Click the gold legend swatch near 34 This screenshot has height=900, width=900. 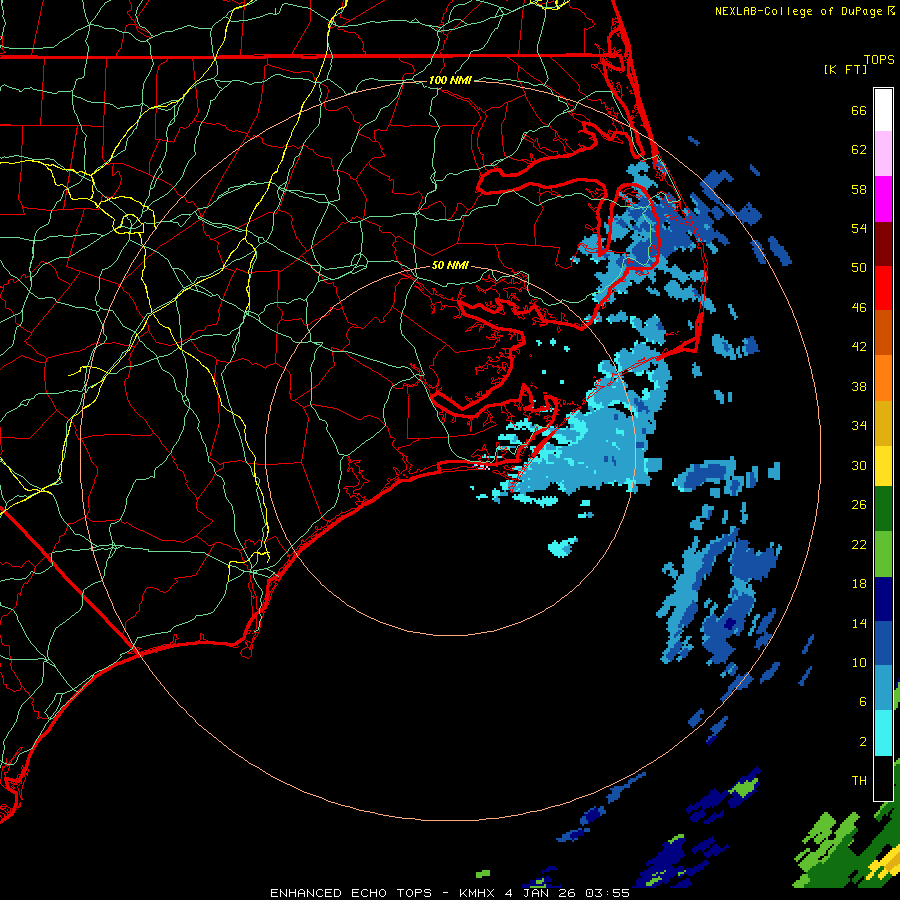[883, 423]
